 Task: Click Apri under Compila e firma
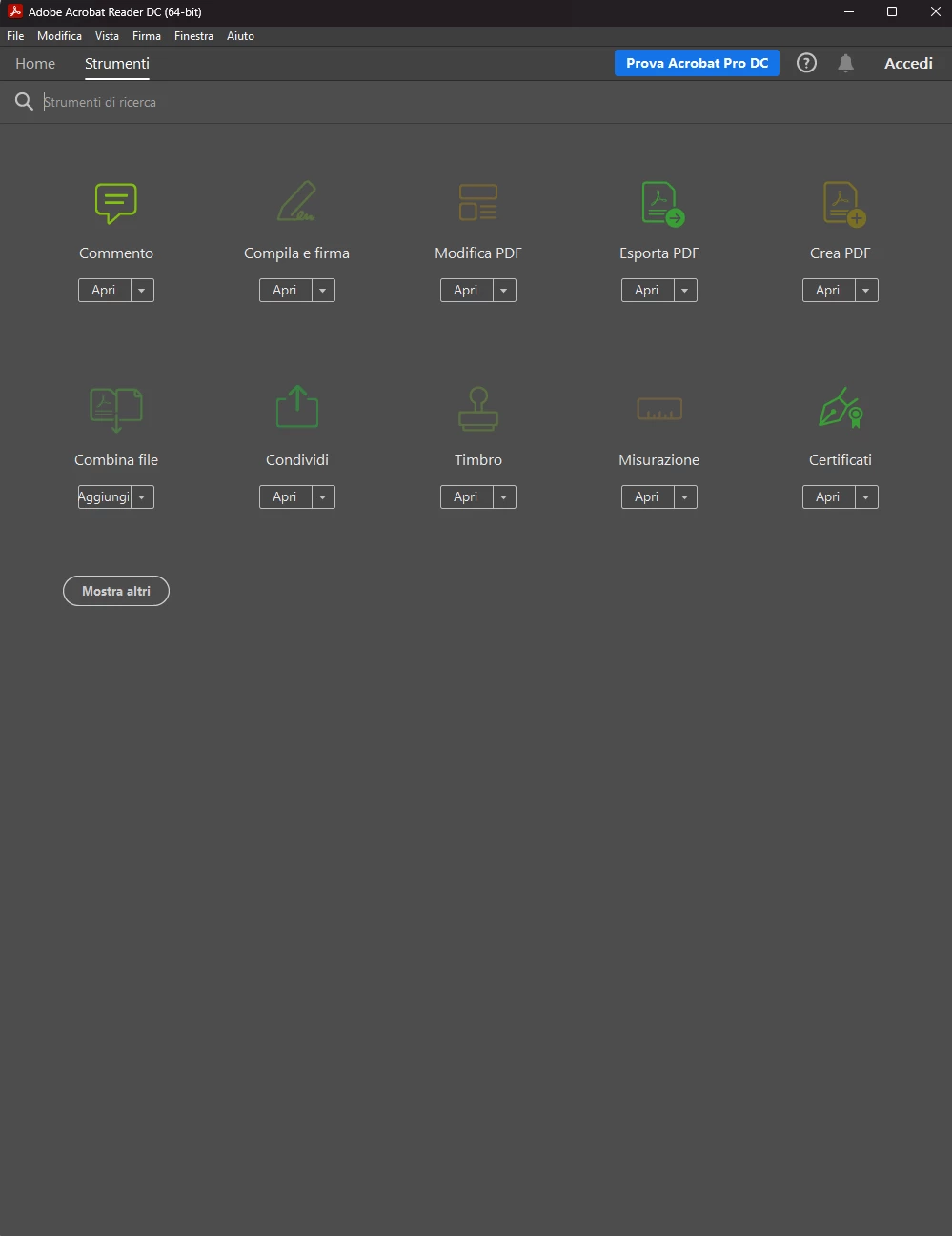[285, 290]
